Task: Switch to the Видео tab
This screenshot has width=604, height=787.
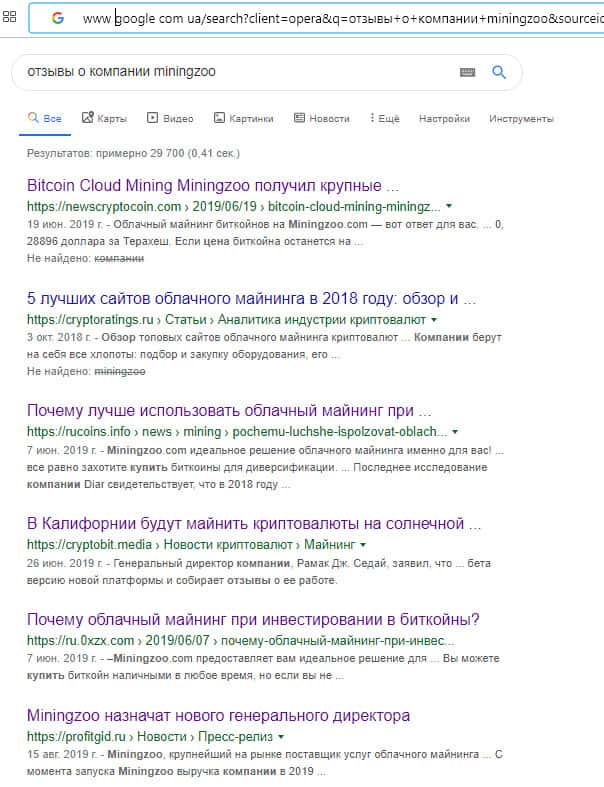Action: (x=170, y=118)
